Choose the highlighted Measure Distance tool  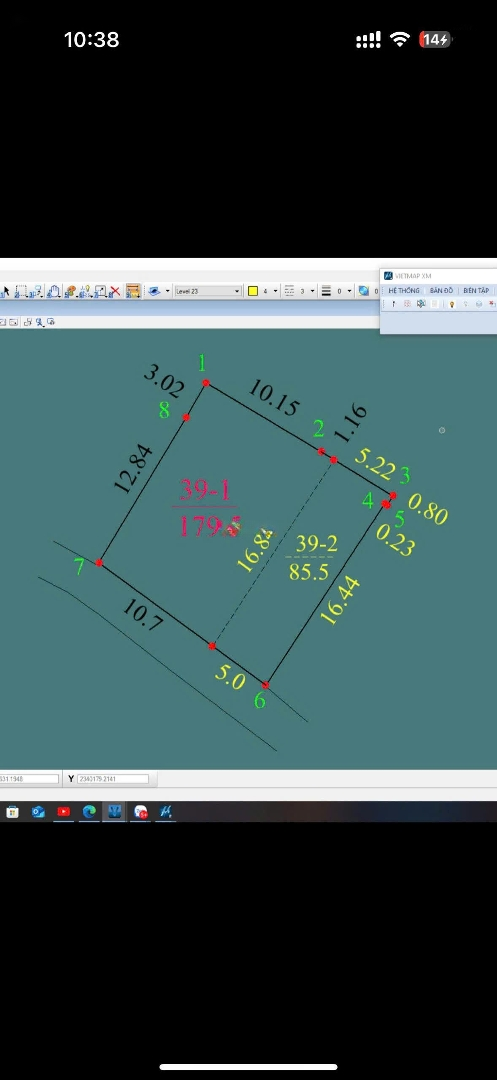pos(133,291)
